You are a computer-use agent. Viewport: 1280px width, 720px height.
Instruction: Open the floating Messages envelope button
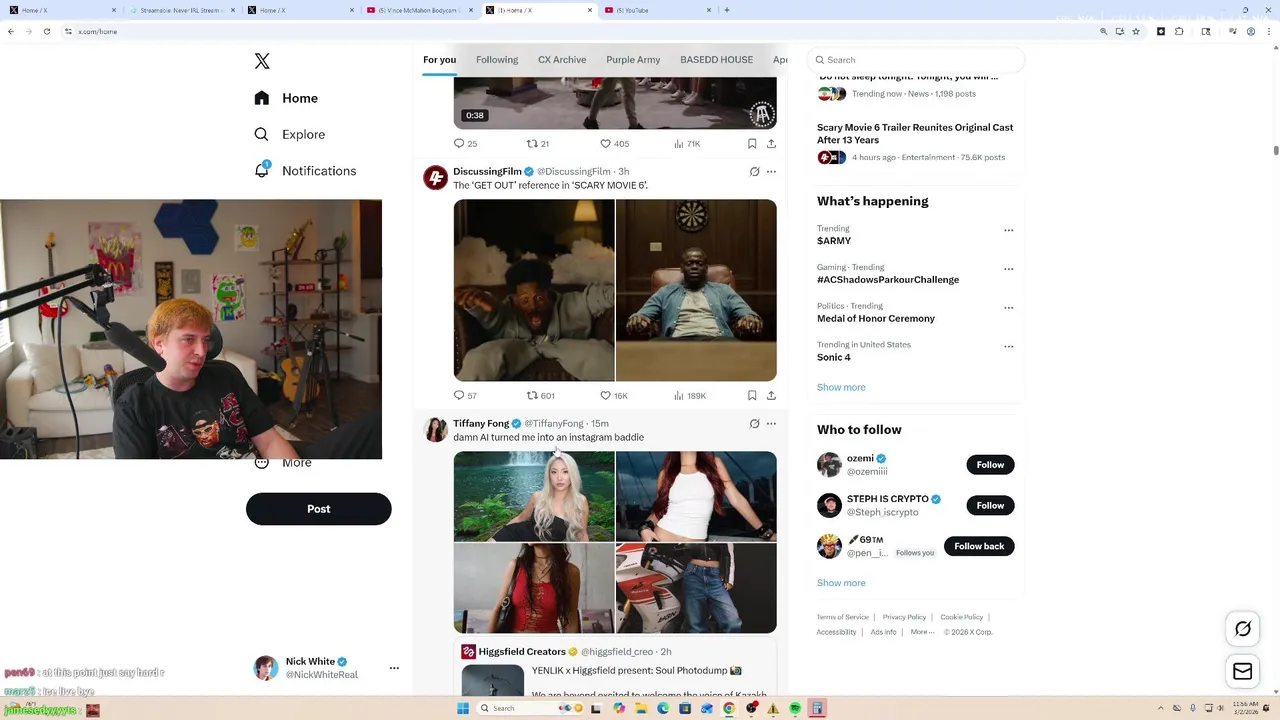(1243, 672)
